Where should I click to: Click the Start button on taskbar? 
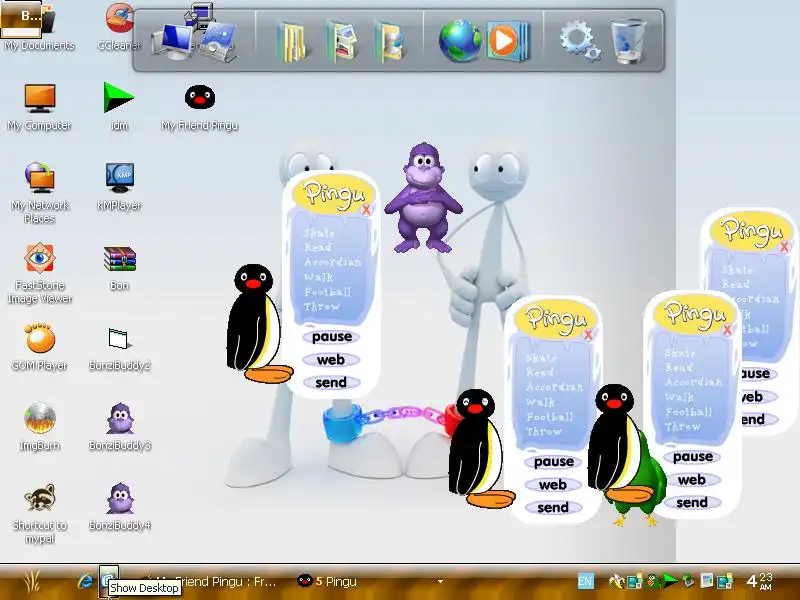[x=32, y=582]
